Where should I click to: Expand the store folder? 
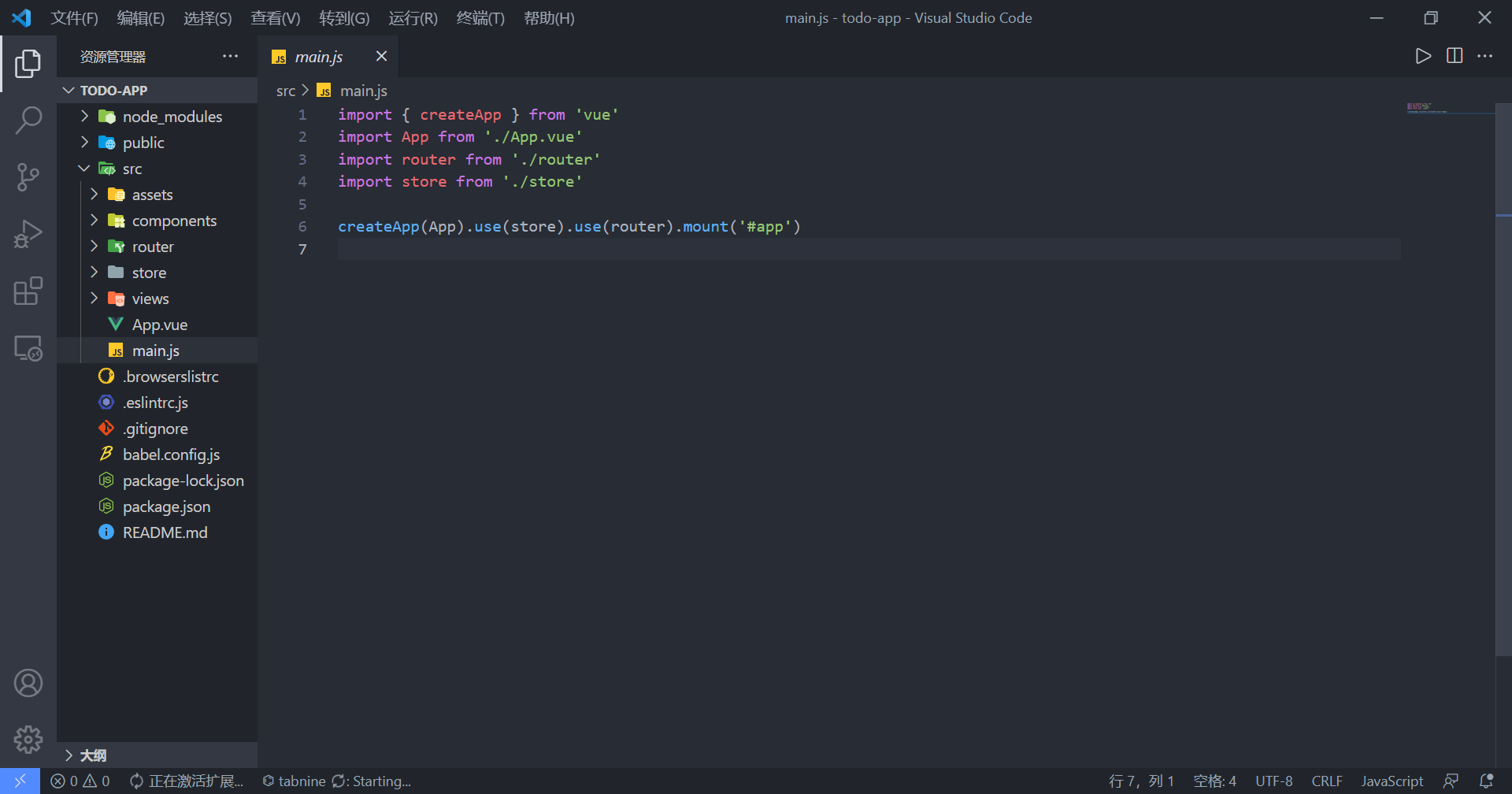click(157, 273)
